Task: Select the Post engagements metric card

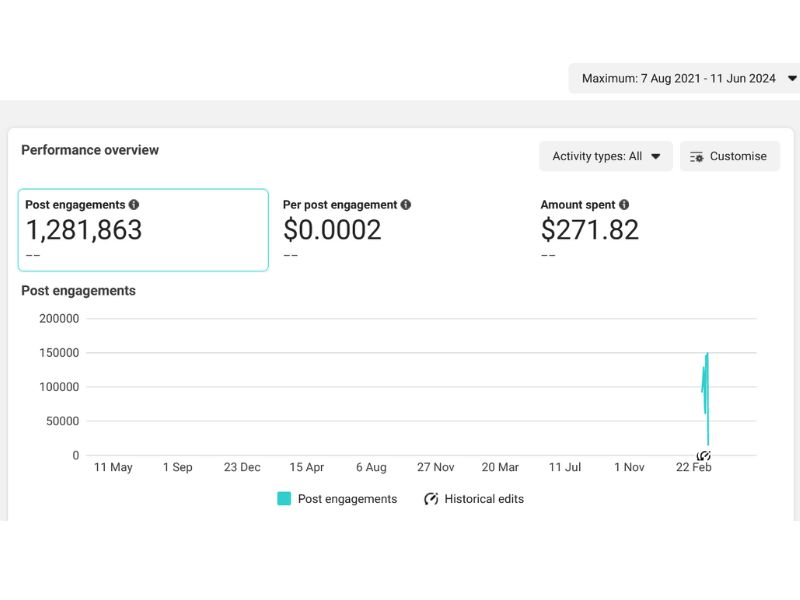Action: click(143, 230)
